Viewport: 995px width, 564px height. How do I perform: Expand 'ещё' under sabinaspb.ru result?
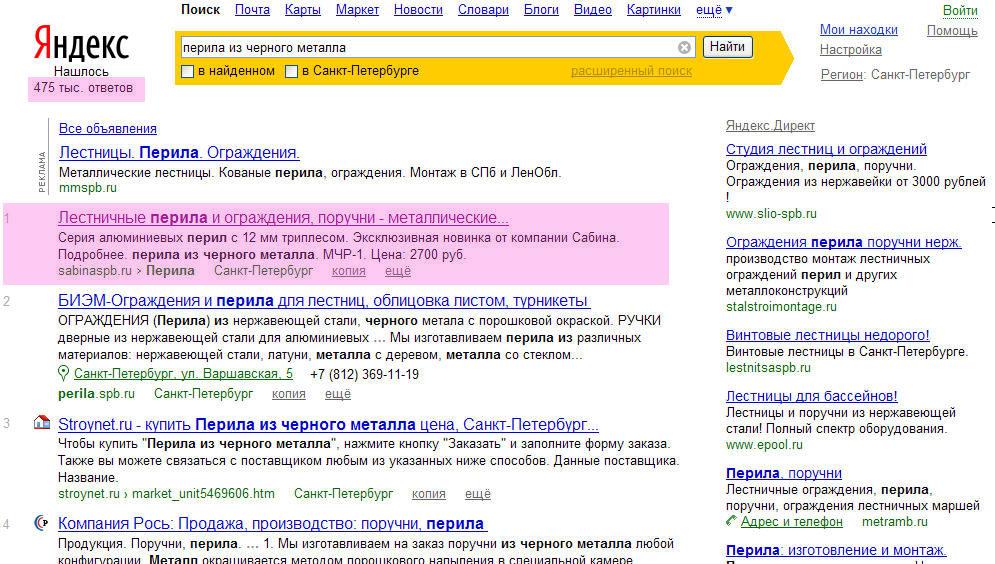point(398,271)
